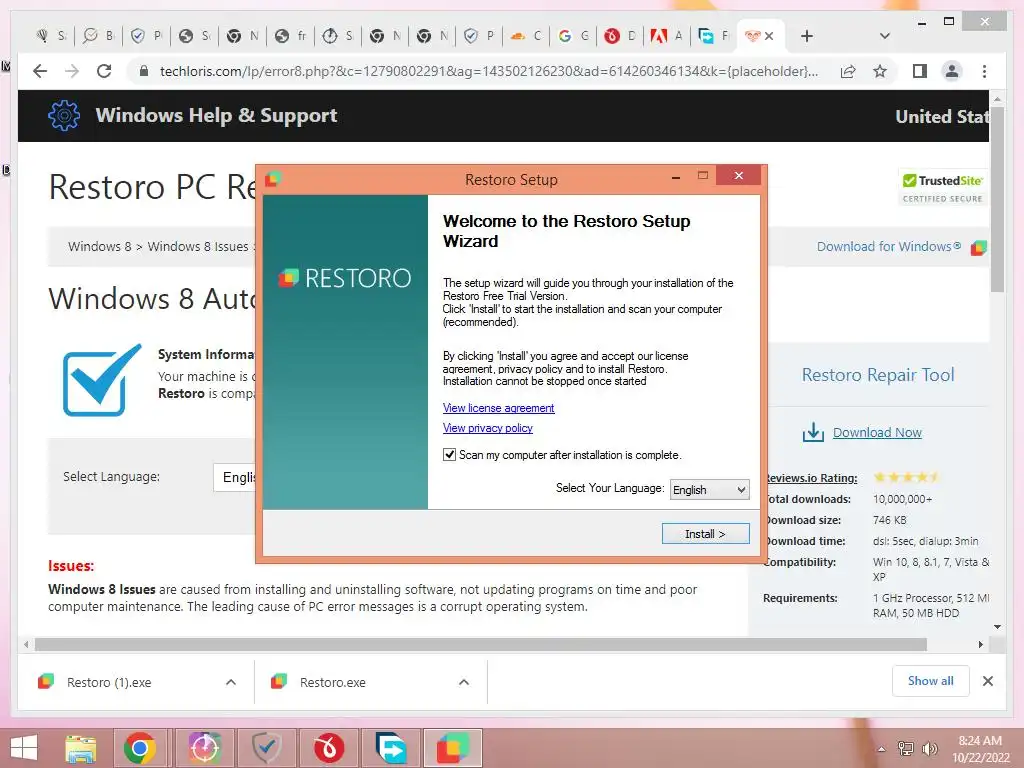Screen dimensions: 1024x768
Task: Click the network icon in system tray
Action: (906, 748)
